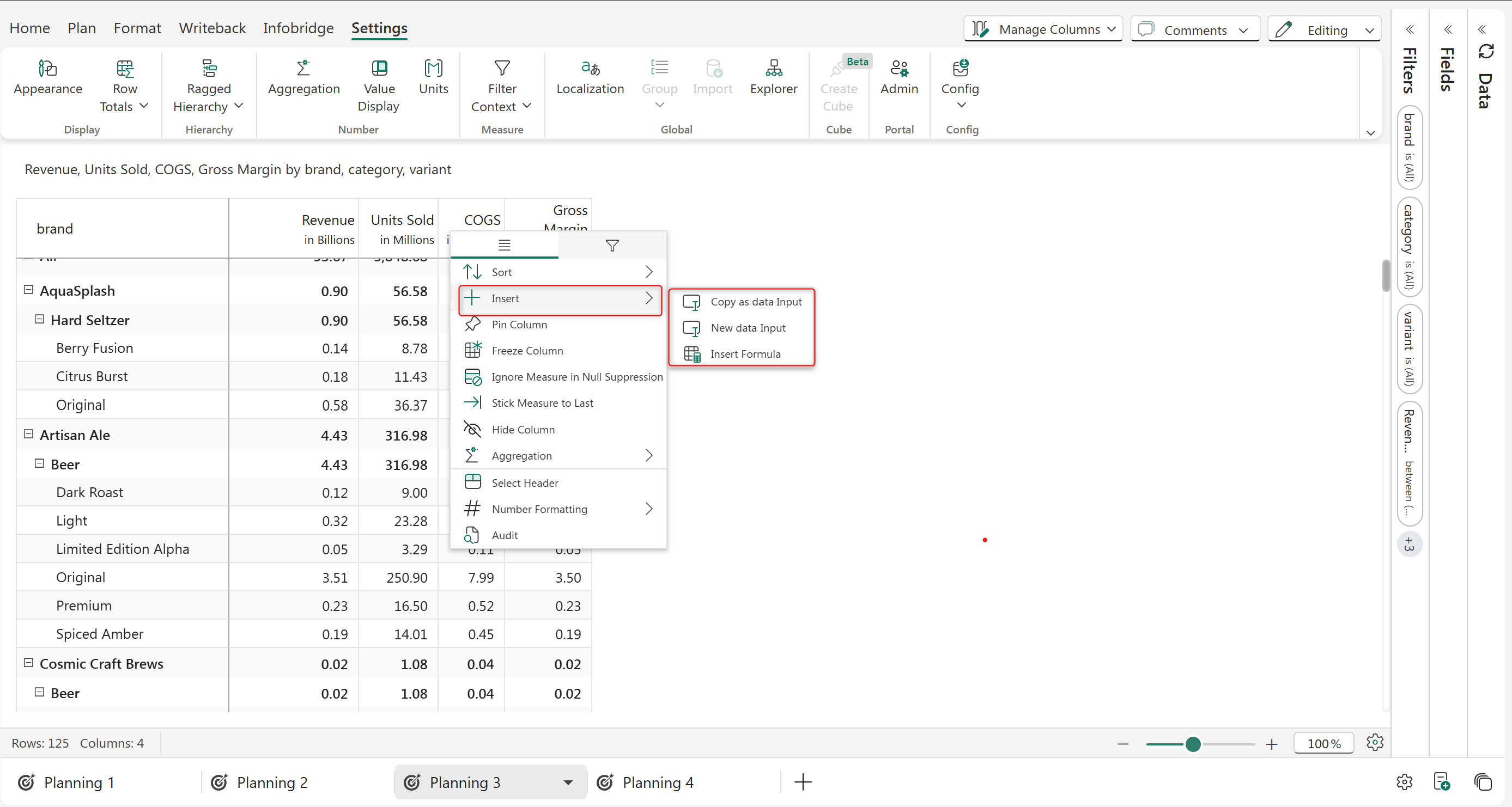Collapse the AquaSplash brand row
1512x807 pixels.
pyautogui.click(x=28, y=290)
